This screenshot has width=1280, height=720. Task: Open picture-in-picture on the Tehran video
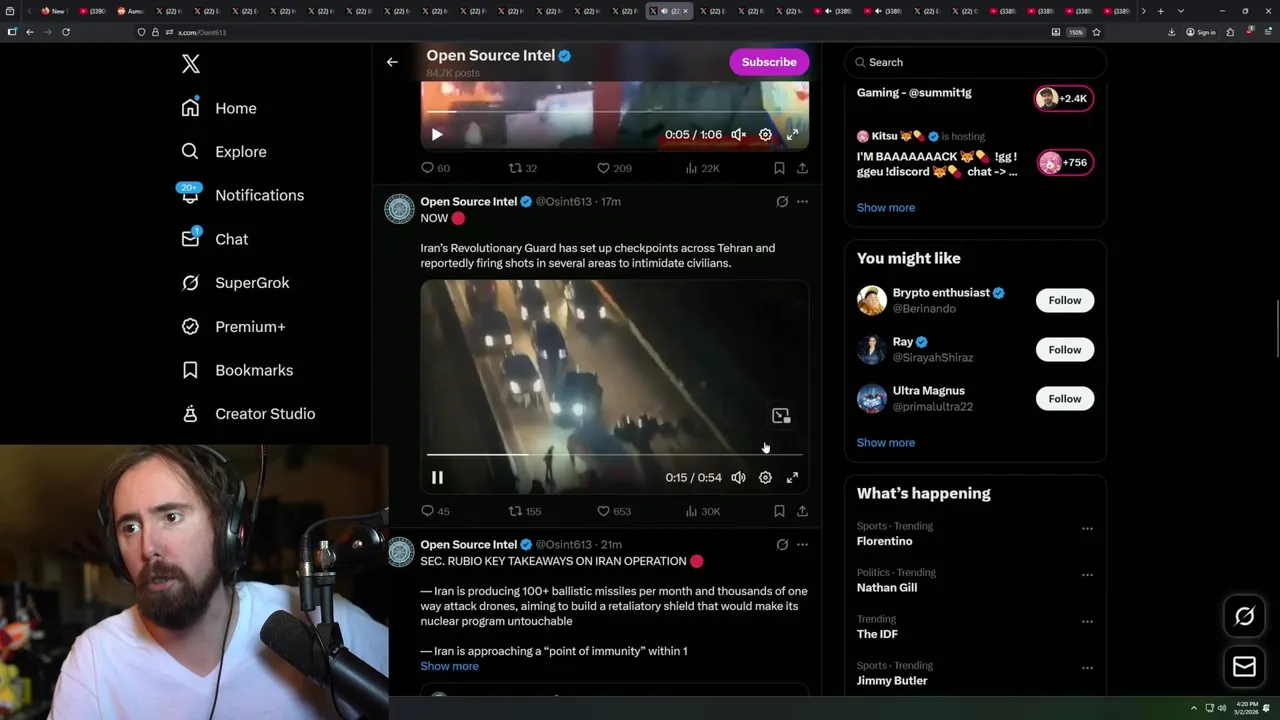coord(781,415)
